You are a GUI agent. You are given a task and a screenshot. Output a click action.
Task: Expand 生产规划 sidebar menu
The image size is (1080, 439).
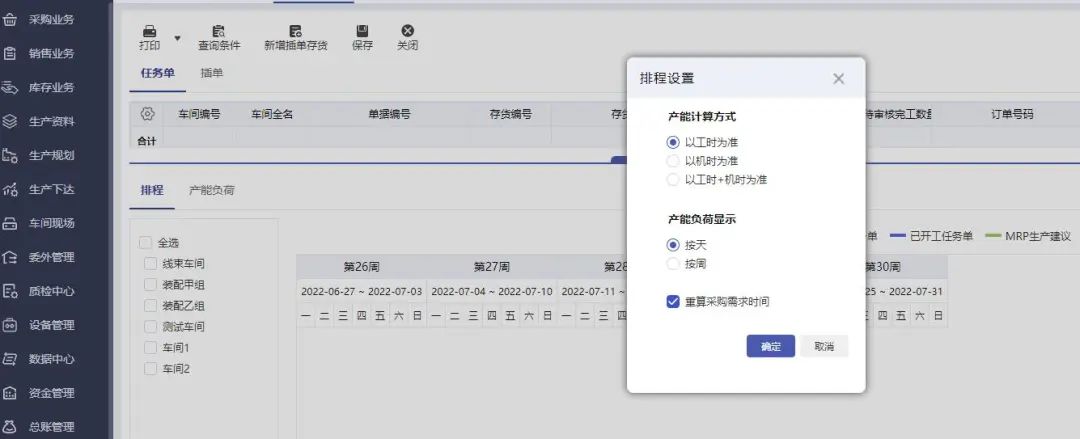51,155
